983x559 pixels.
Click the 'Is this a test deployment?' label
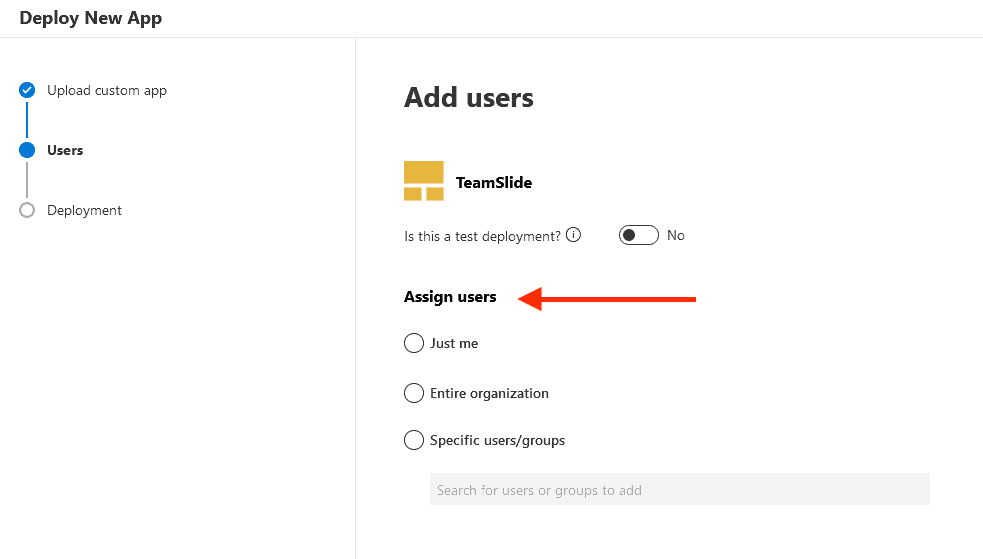click(x=482, y=236)
